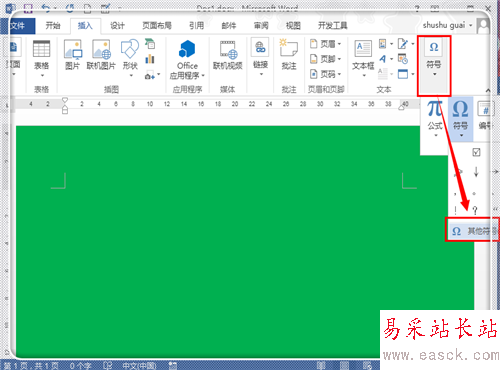Click the 符号 (Symbol) omega dropdown button
Screen dimensions: 500x370
pos(460,118)
